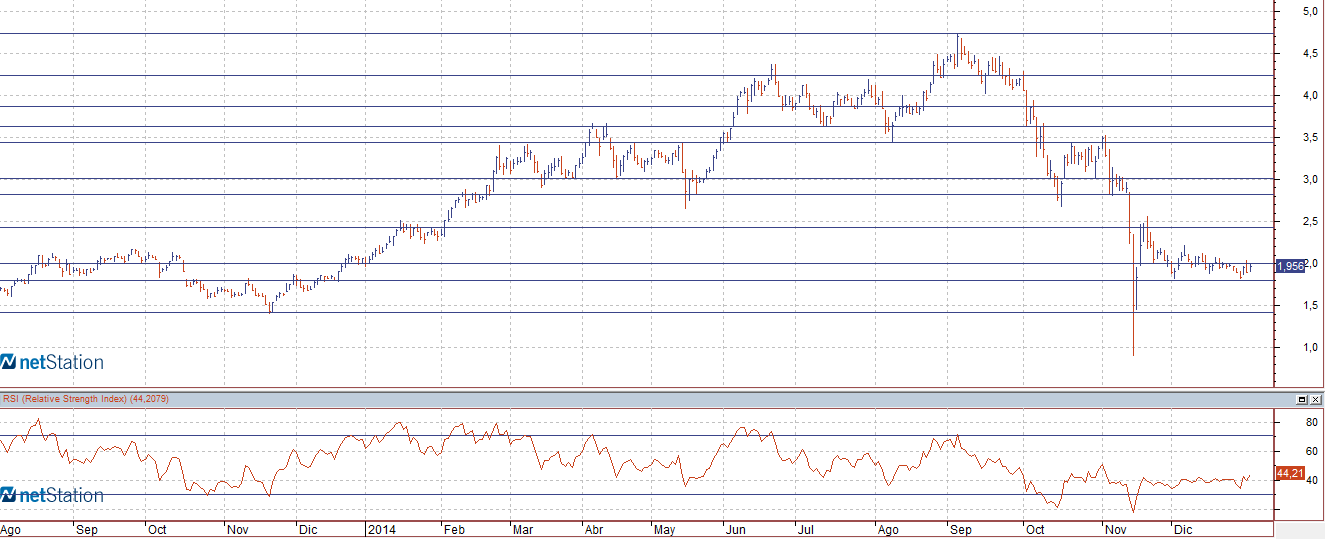Image resolution: width=1325 pixels, height=539 pixels.
Task: Click the Mar label on the time axis
Action: pyautogui.click(x=523, y=528)
